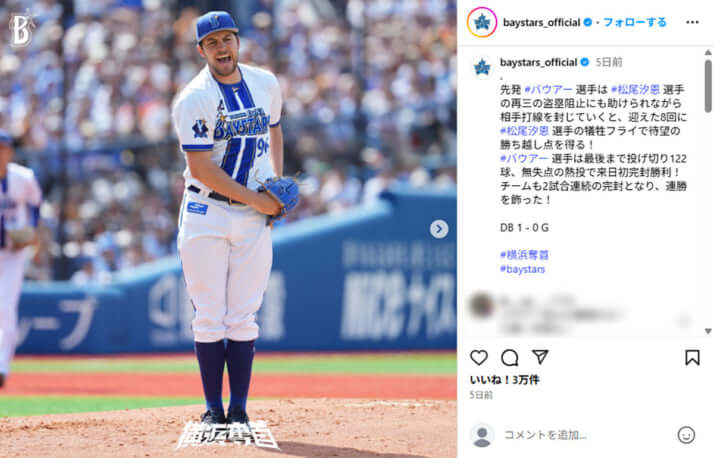The image size is (714, 458).
Task: Save post with bookmark icon
Action: pos(692,358)
